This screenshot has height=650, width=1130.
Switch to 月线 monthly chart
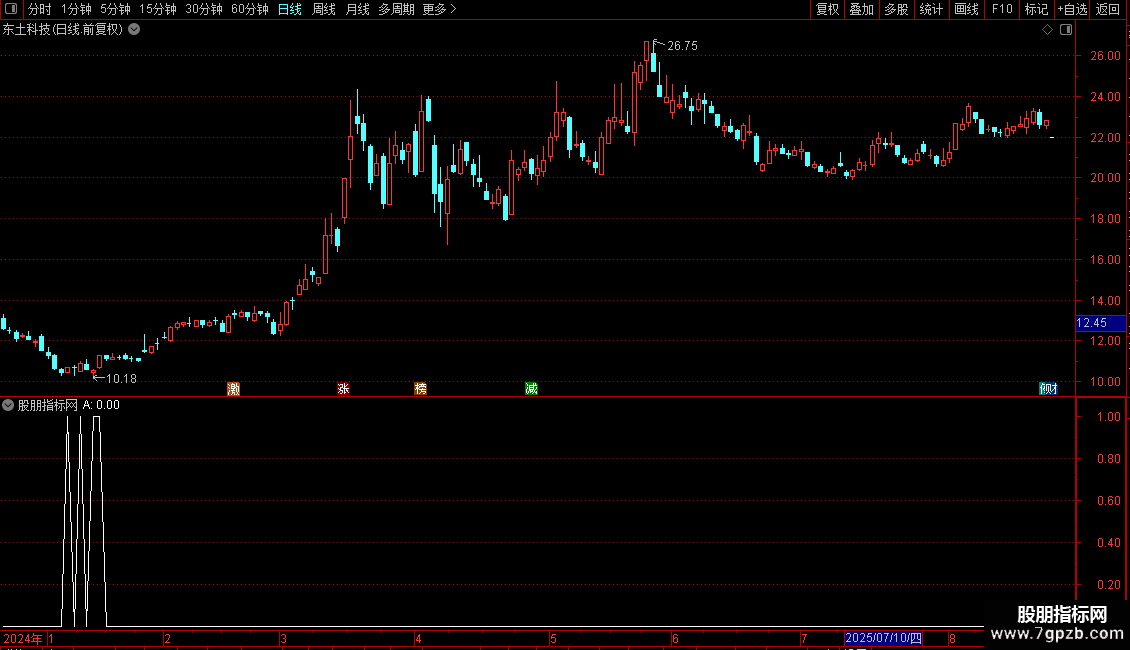pos(357,9)
